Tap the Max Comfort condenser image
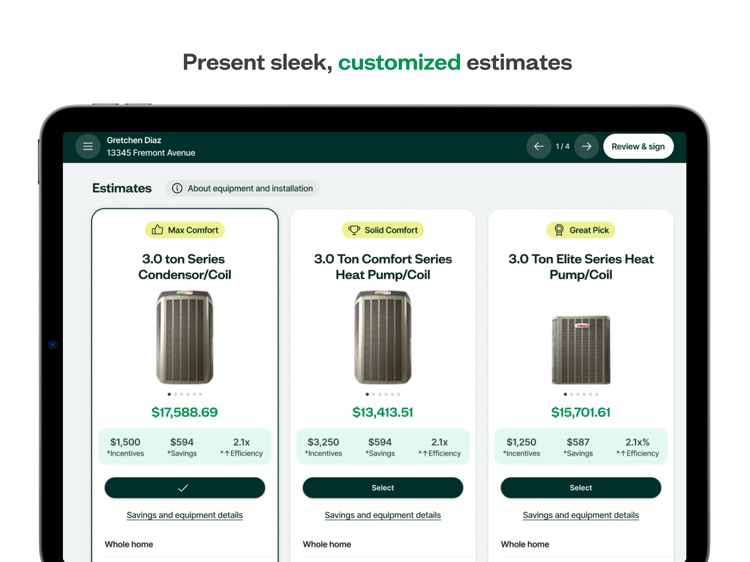Image resolution: width=750 pixels, height=562 pixels. (184, 337)
